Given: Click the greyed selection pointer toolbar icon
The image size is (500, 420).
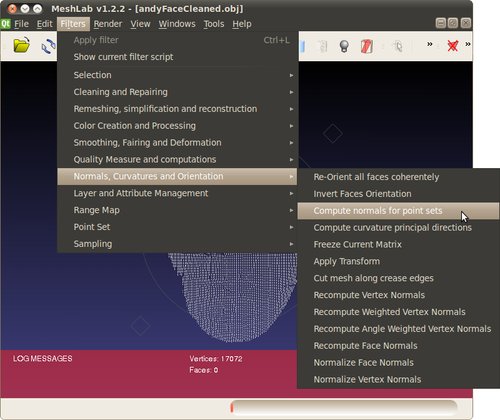Looking at the screenshot, I should (398, 46).
